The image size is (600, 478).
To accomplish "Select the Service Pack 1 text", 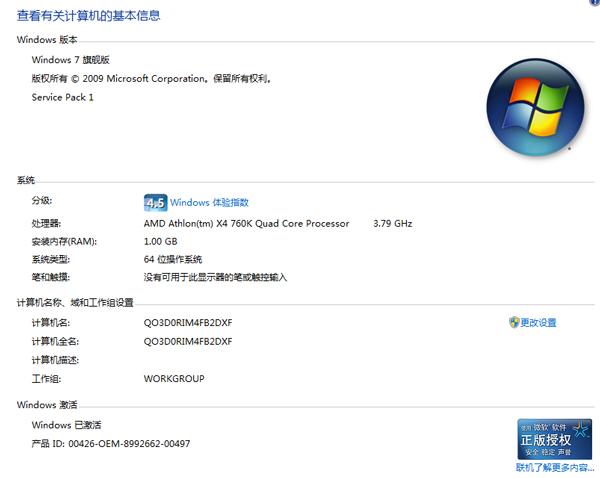I will coord(63,97).
